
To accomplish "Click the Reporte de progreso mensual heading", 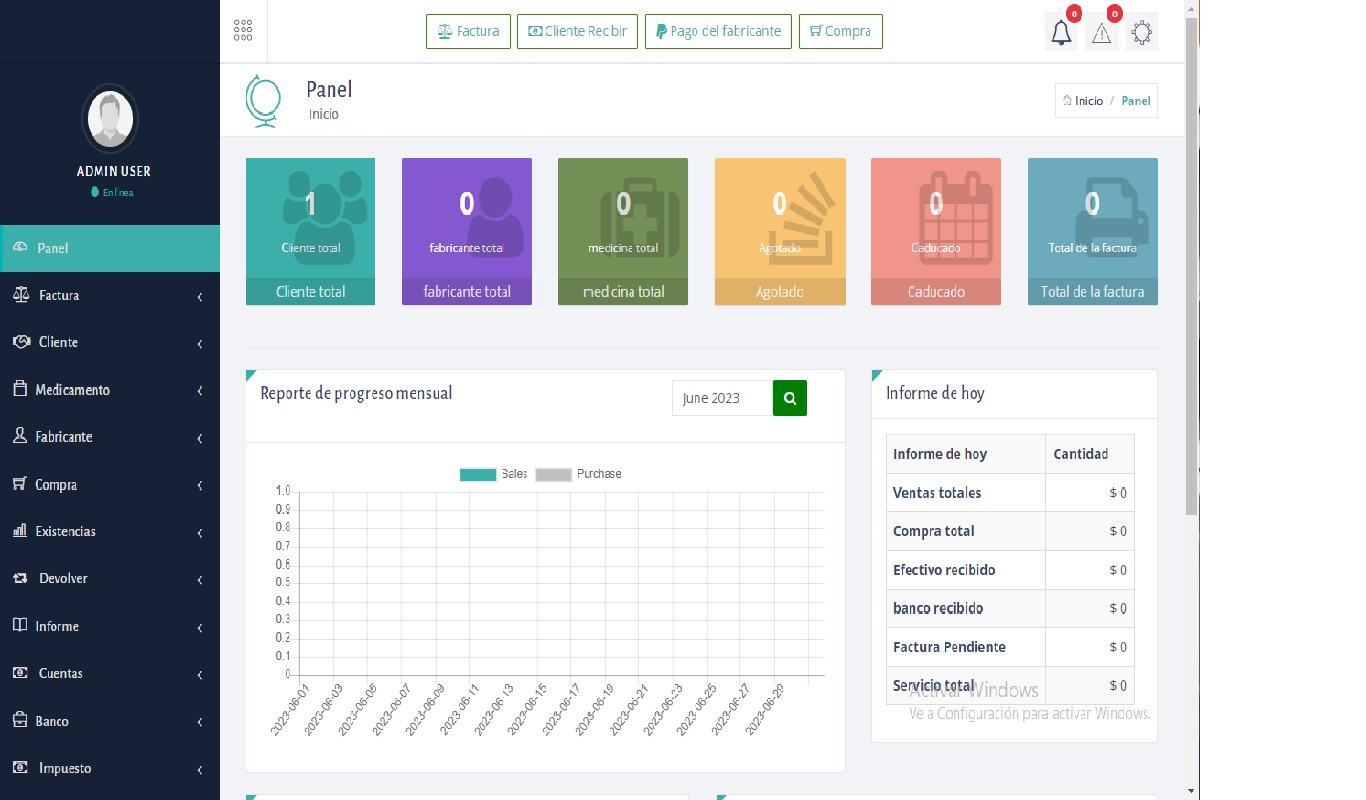I will tap(356, 393).
